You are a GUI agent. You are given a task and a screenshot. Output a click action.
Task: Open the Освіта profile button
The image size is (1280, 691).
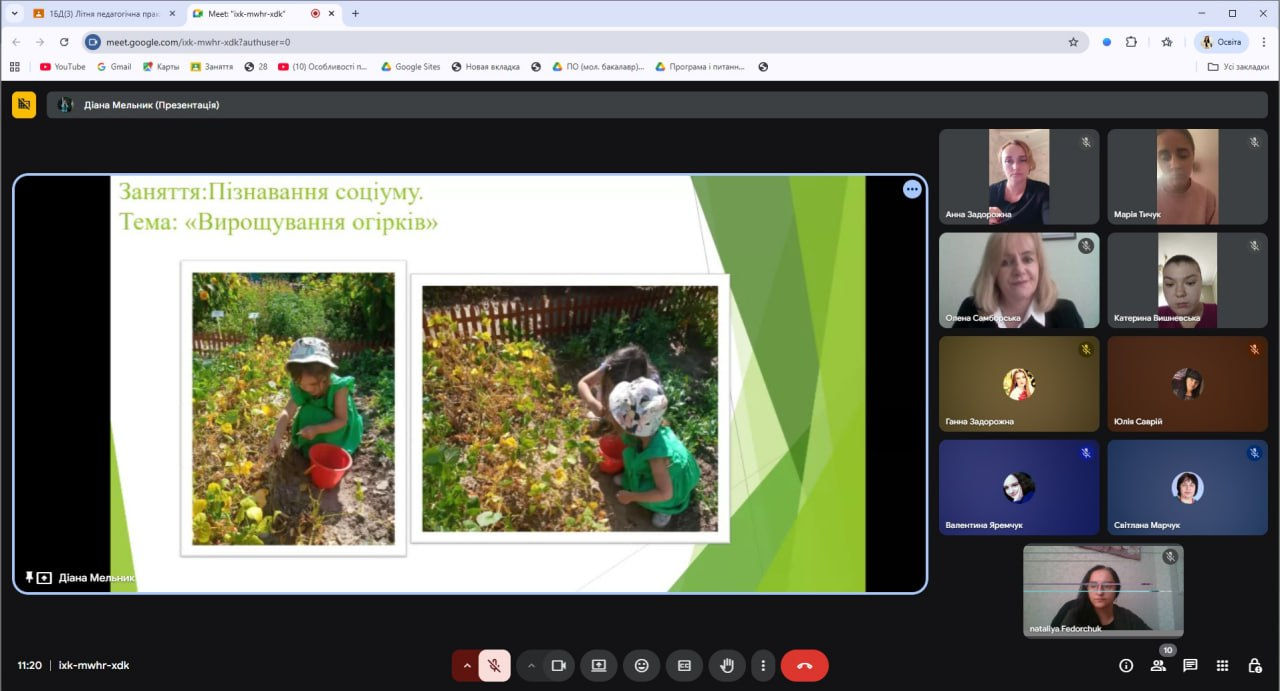[x=1222, y=42]
